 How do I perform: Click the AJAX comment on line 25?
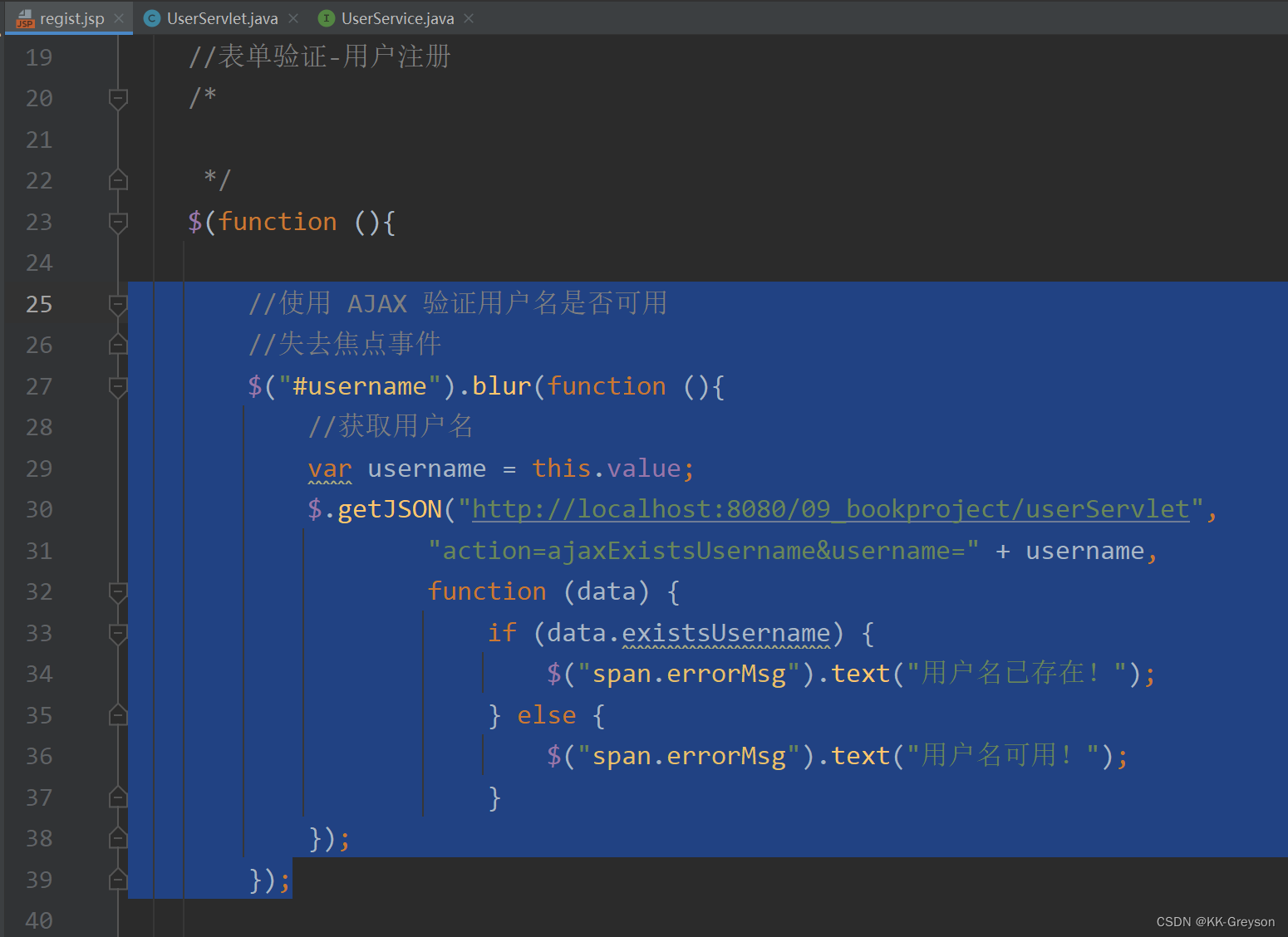pos(458,303)
